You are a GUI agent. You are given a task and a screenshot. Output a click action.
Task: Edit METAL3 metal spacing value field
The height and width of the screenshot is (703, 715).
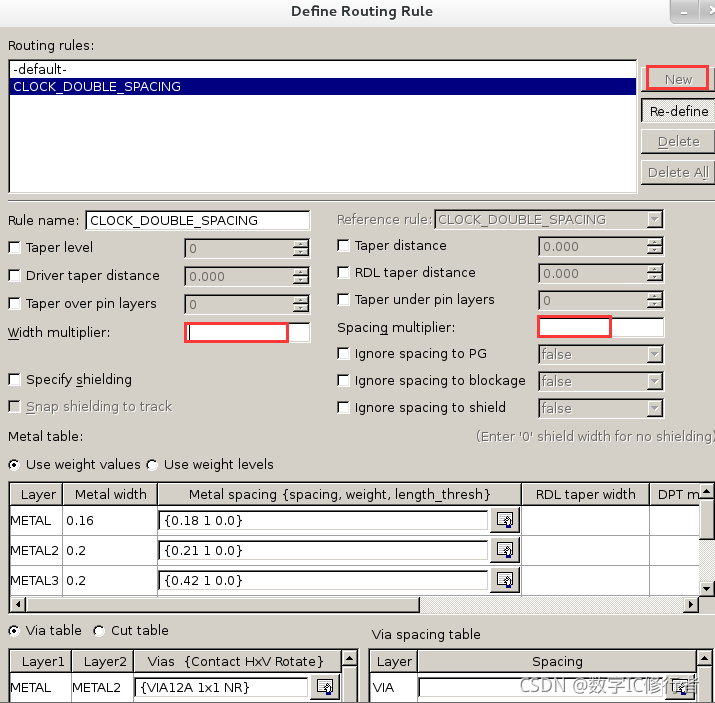coord(323,580)
